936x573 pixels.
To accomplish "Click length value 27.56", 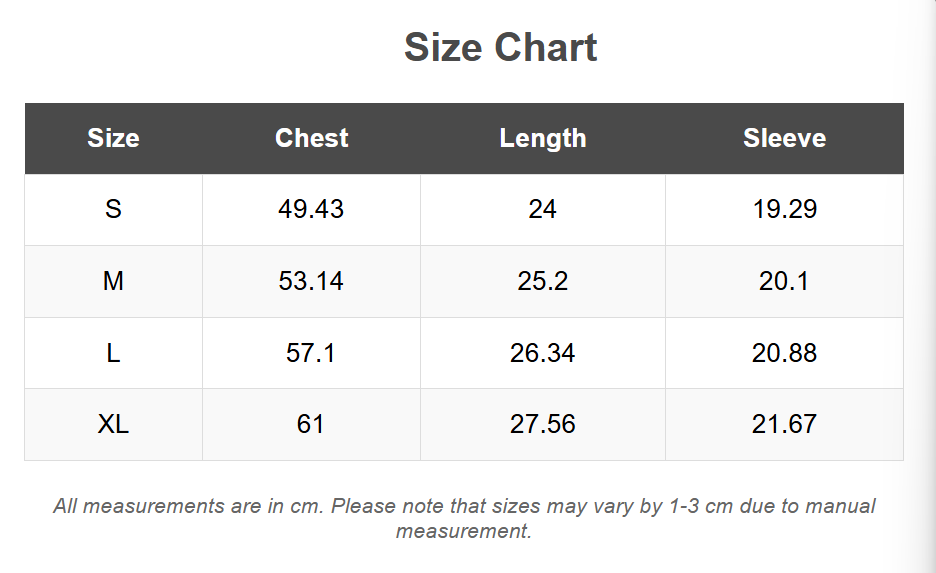I will pyautogui.click(x=542, y=424).
